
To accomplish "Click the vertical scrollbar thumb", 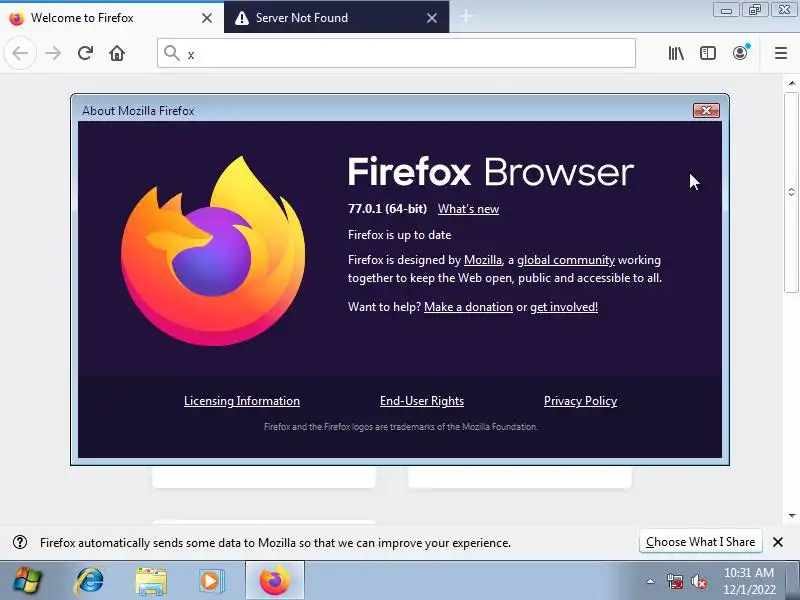I will [792, 192].
